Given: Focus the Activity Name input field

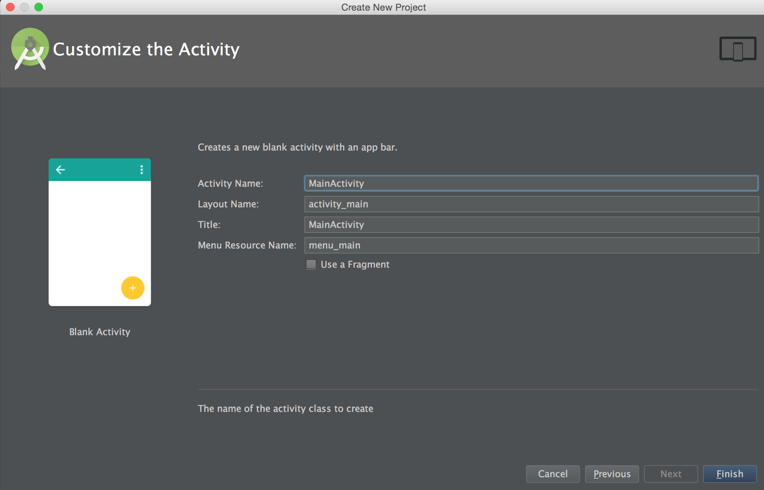Looking at the screenshot, I should point(531,183).
